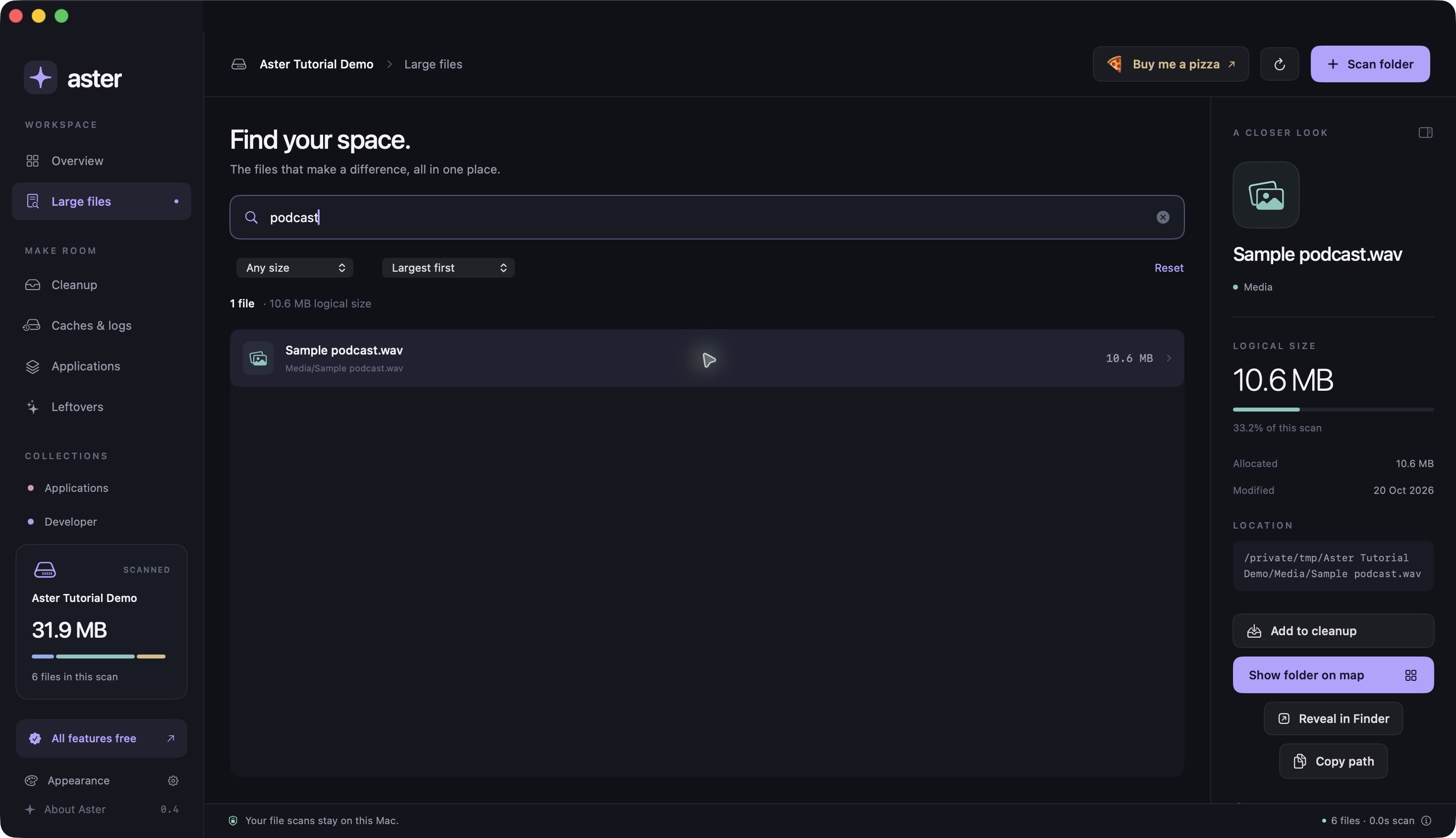Click the Scan folder button
1456x838 pixels.
point(1370,64)
